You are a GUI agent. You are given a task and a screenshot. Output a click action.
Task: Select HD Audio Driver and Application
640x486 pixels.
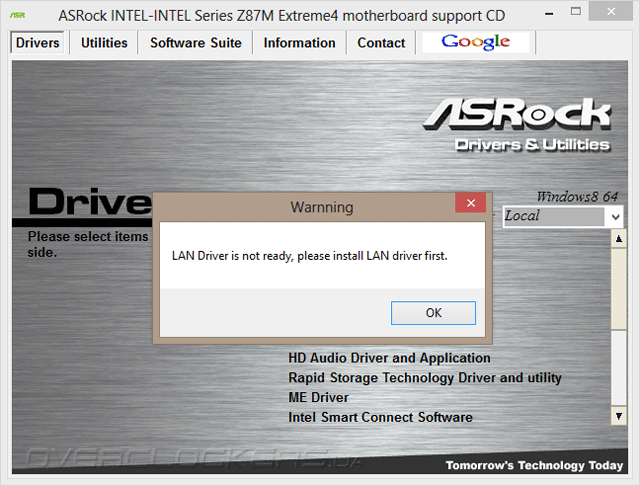[389, 358]
